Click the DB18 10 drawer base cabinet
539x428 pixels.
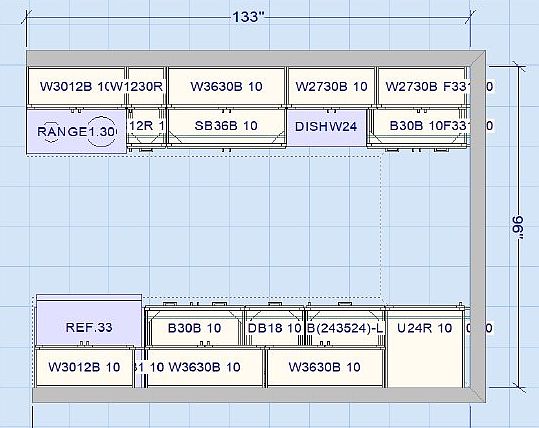(274, 327)
